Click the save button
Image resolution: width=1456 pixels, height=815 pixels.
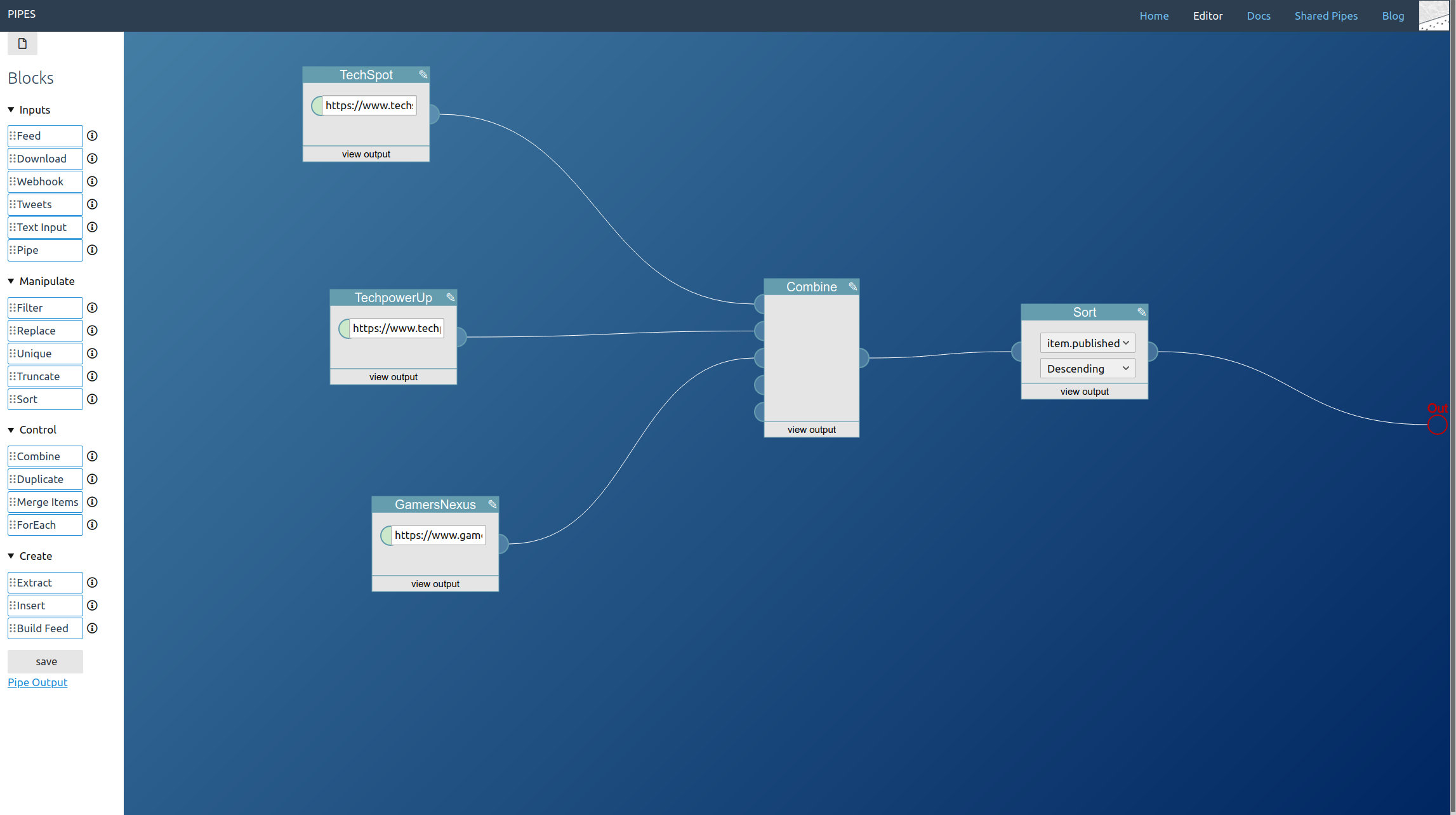click(x=46, y=661)
